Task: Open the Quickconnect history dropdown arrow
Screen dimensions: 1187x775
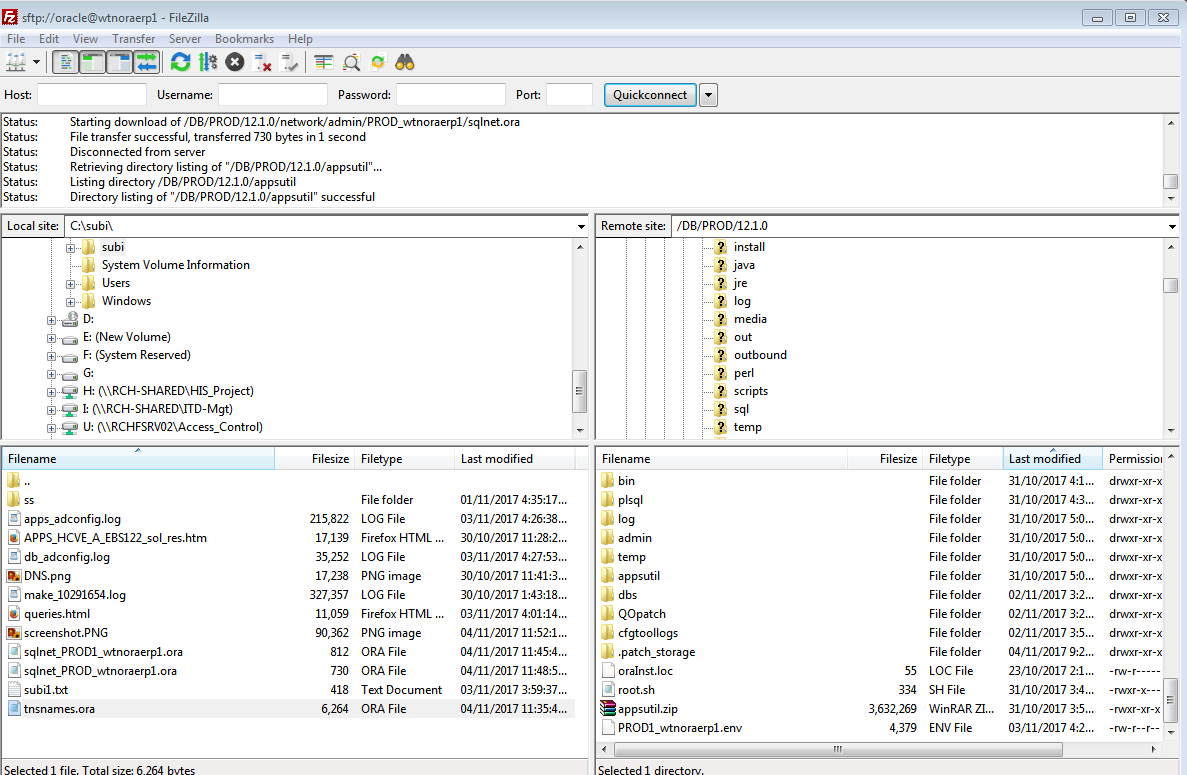Action: pos(708,95)
